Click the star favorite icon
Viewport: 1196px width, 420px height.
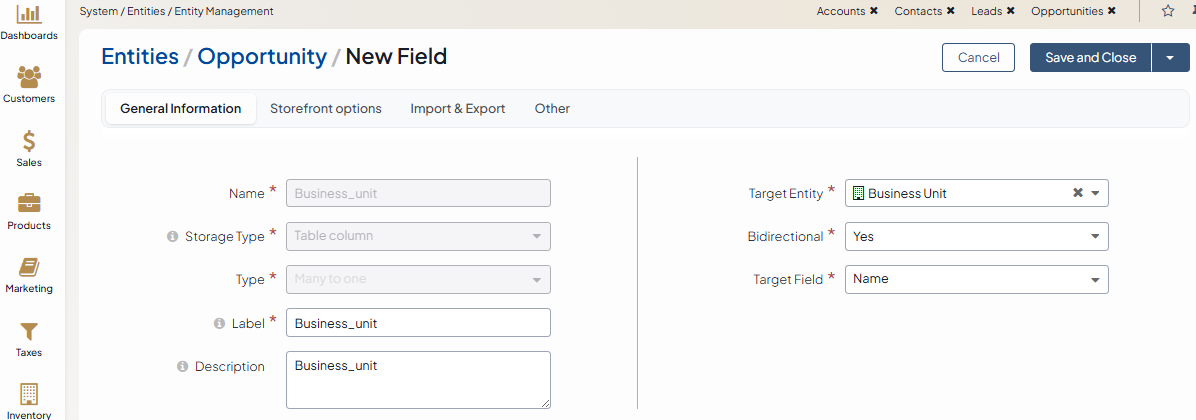point(1168,11)
